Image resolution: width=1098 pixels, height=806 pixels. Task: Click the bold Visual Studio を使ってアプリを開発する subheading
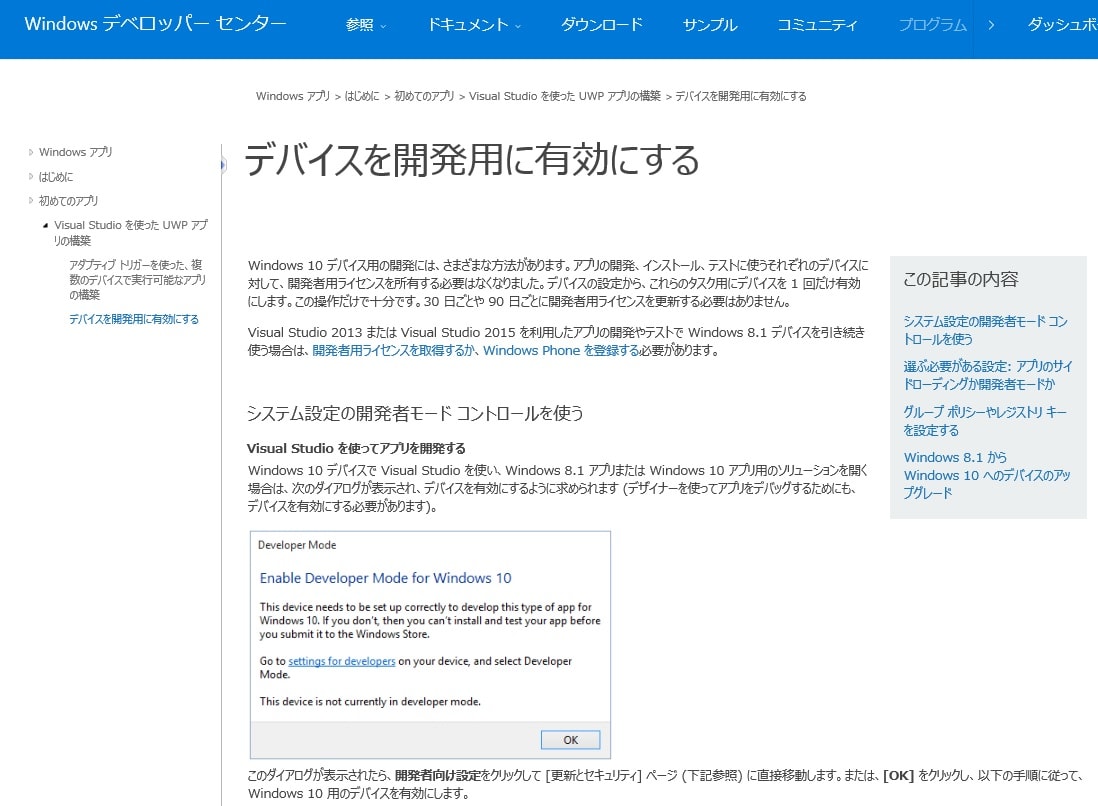click(x=356, y=448)
